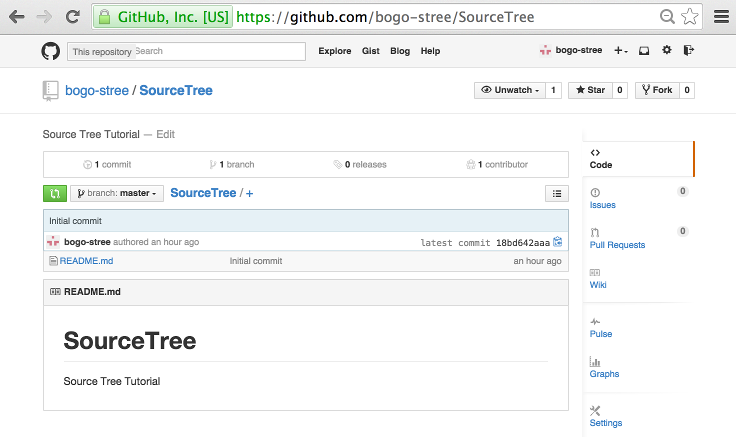Click the Pulse activity icon

pyautogui.click(x=595, y=322)
